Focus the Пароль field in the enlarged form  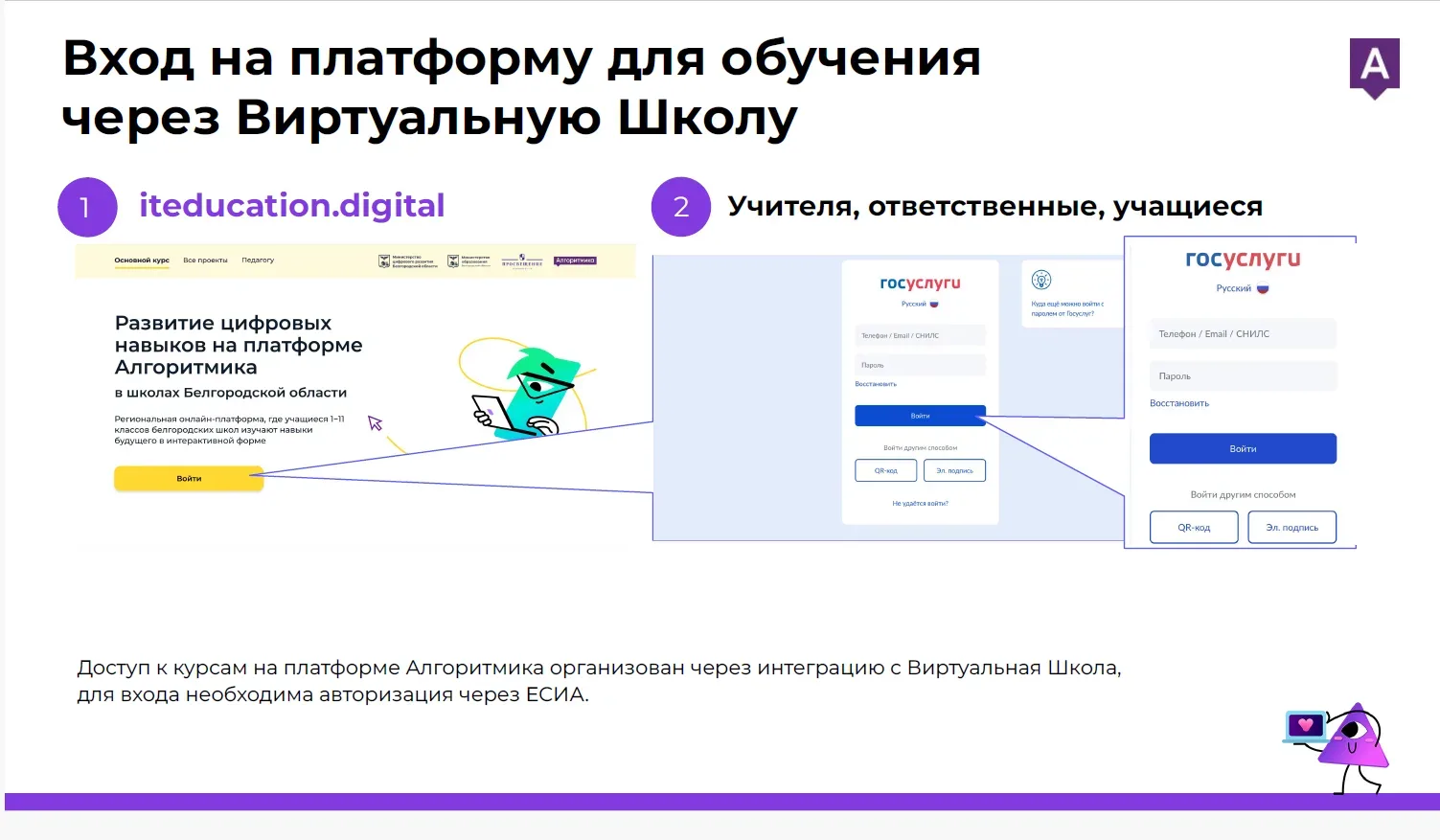pos(1243,375)
